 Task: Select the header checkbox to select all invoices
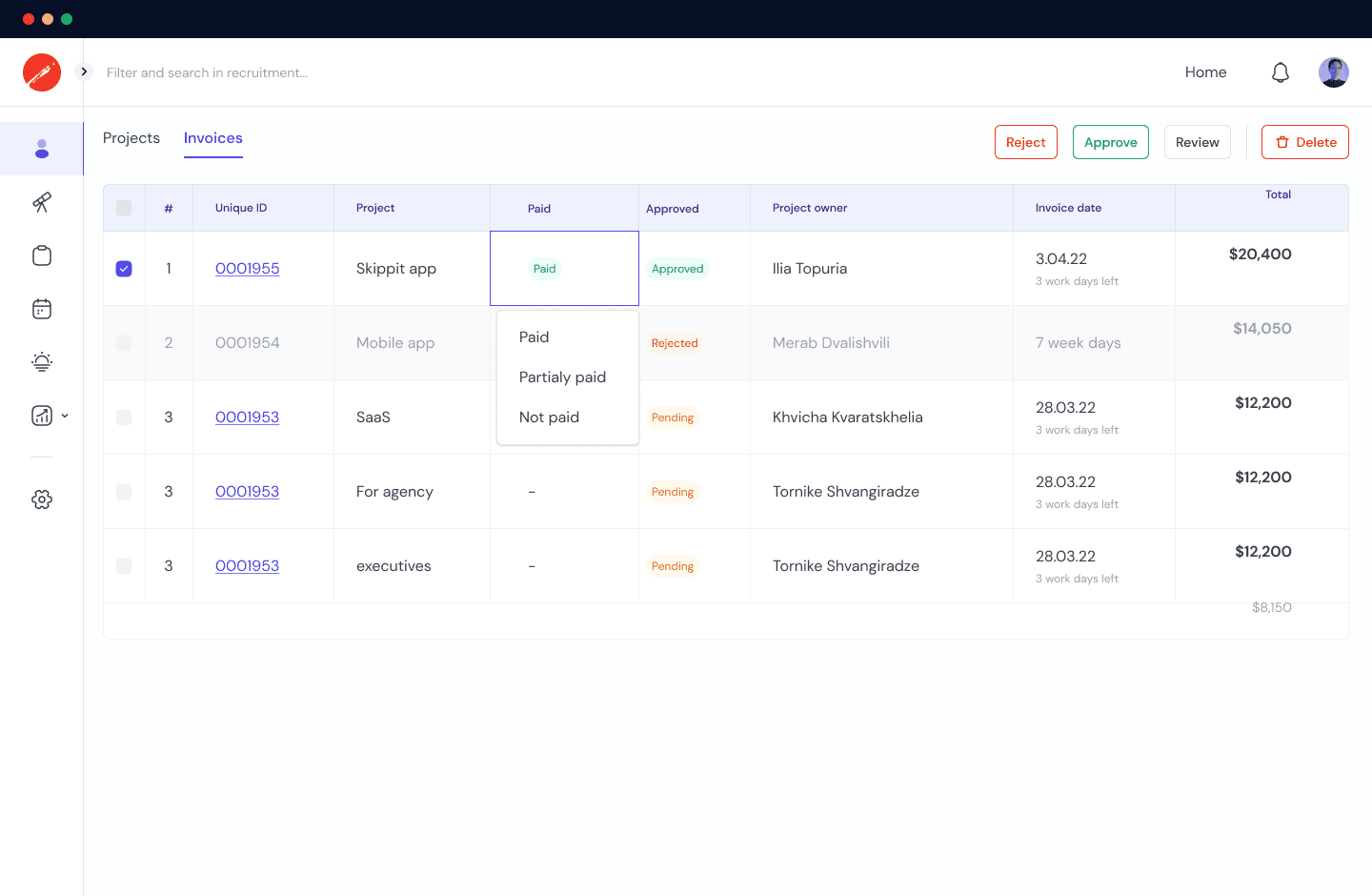pos(123,207)
